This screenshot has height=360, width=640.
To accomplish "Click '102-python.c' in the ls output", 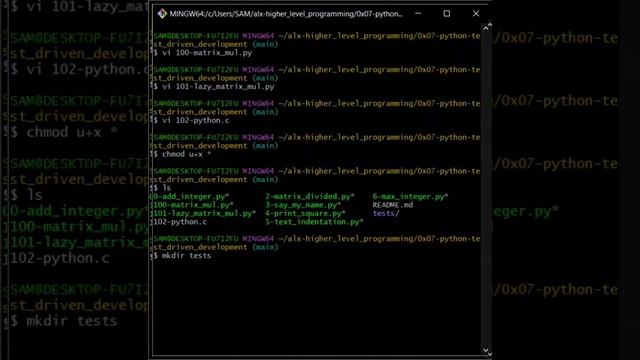I will (180, 222).
